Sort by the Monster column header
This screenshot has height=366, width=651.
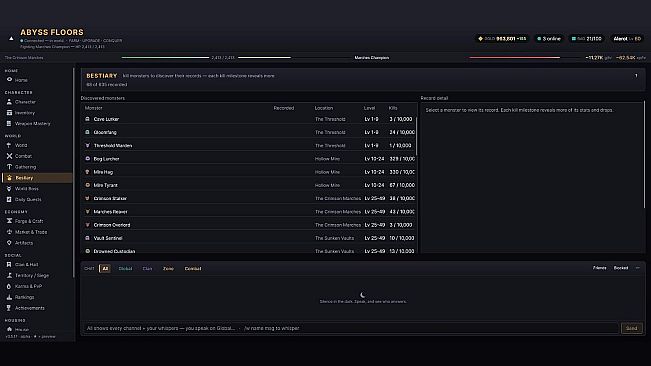click(93, 108)
